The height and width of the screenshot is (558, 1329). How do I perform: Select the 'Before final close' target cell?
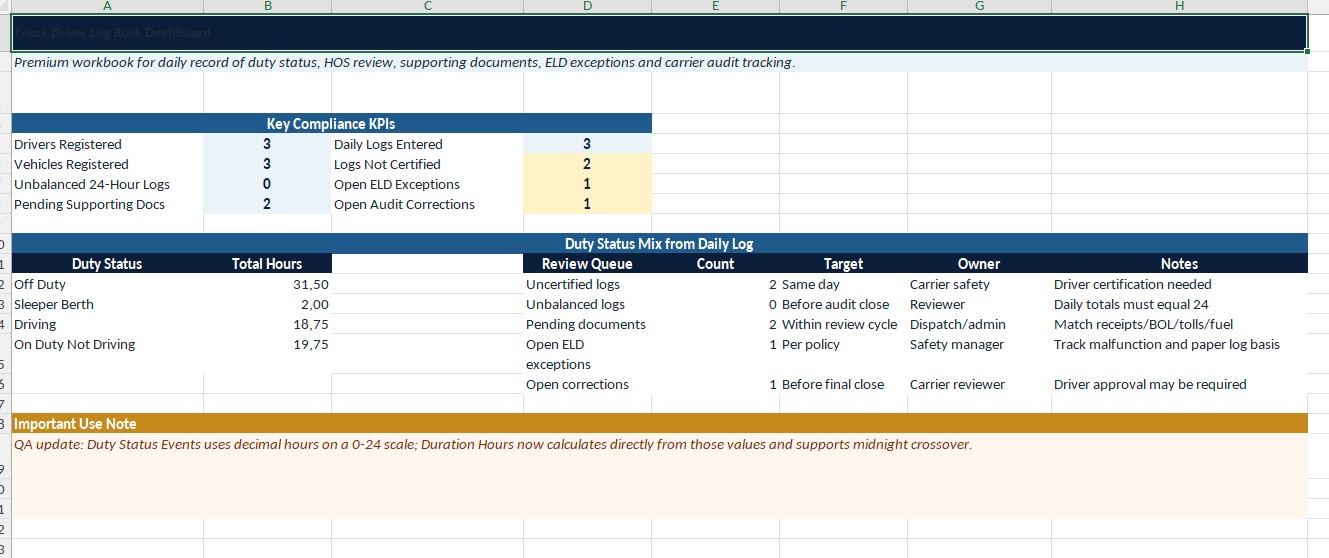[843, 384]
